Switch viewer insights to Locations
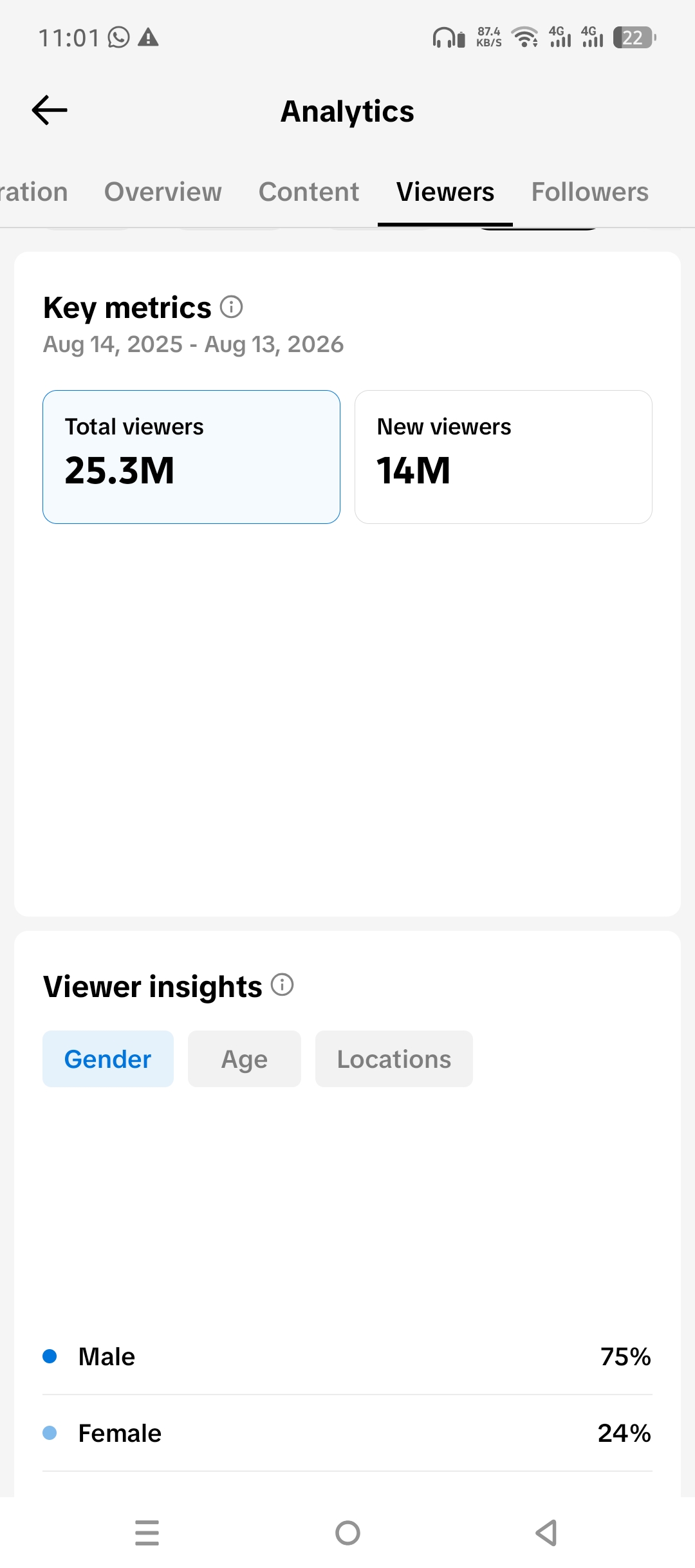This screenshot has width=695, height=1568. pyautogui.click(x=394, y=1059)
